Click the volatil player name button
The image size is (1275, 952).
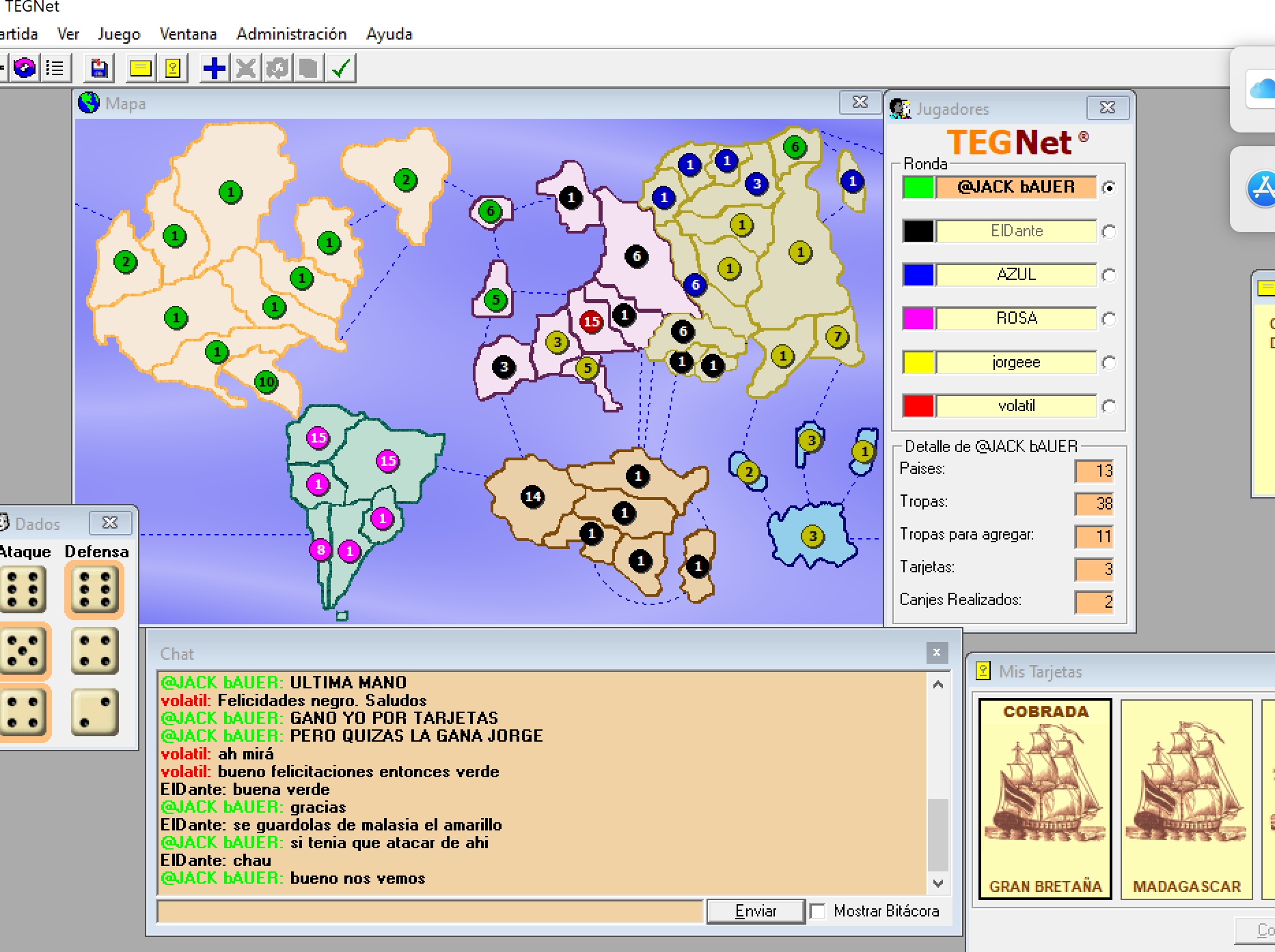point(1016,406)
